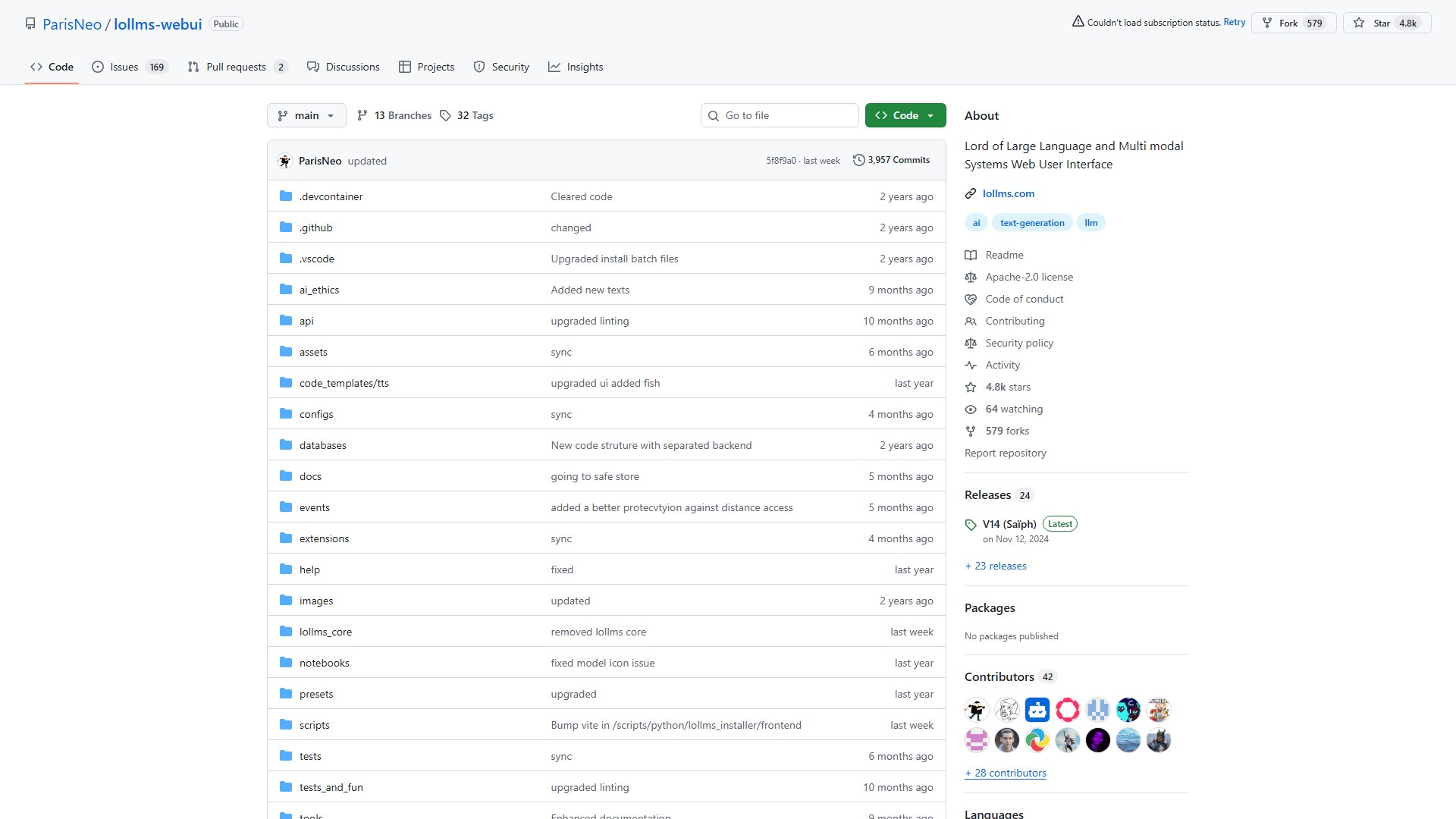Screen dimensions: 1456x819
Task: Open the .devcontainer folder icon
Action: pos(286,196)
